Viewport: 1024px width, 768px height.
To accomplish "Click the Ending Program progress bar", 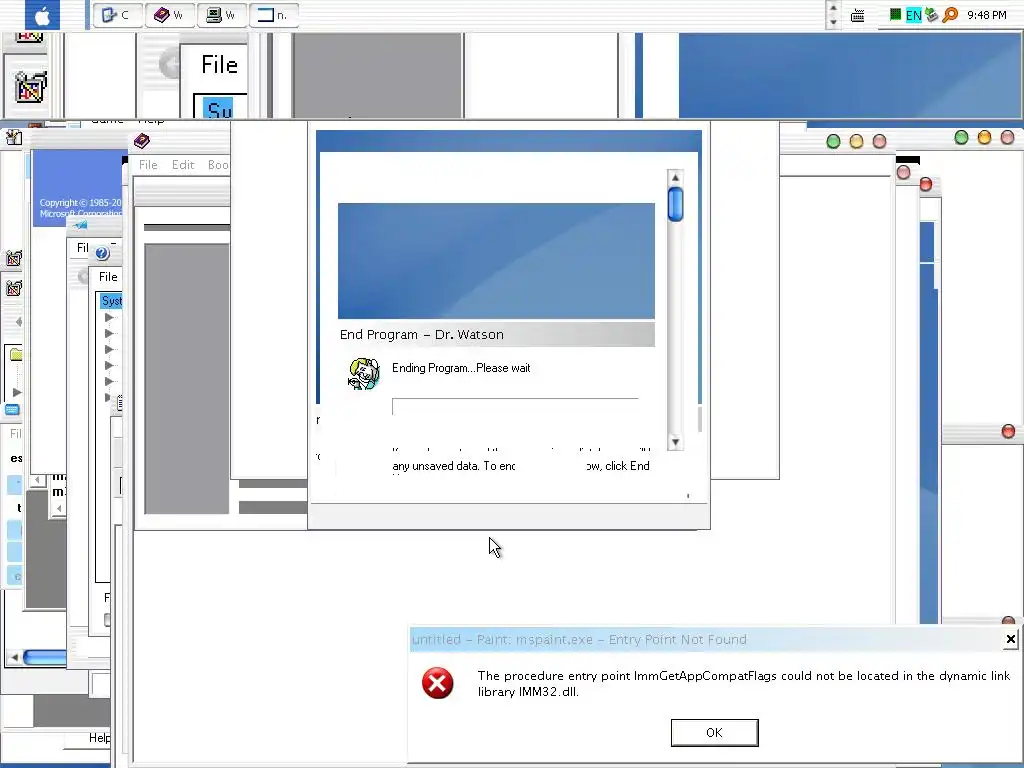I will (x=515, y=406).
